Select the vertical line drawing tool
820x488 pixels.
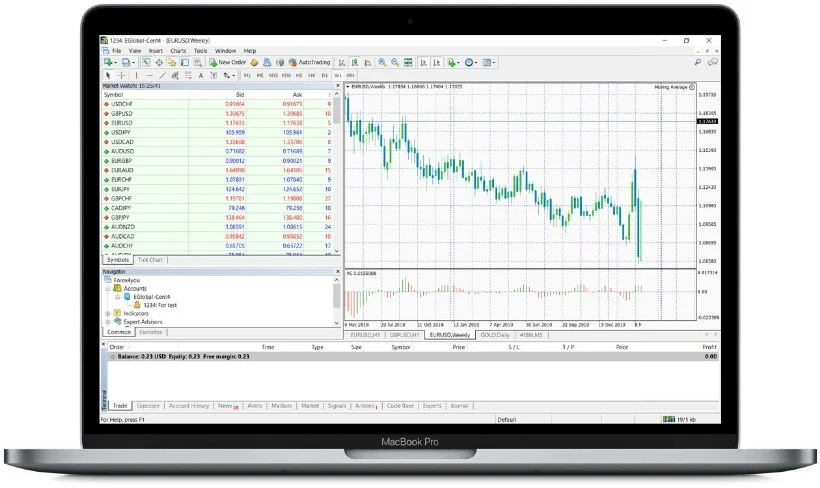click(x=136, y=75)
